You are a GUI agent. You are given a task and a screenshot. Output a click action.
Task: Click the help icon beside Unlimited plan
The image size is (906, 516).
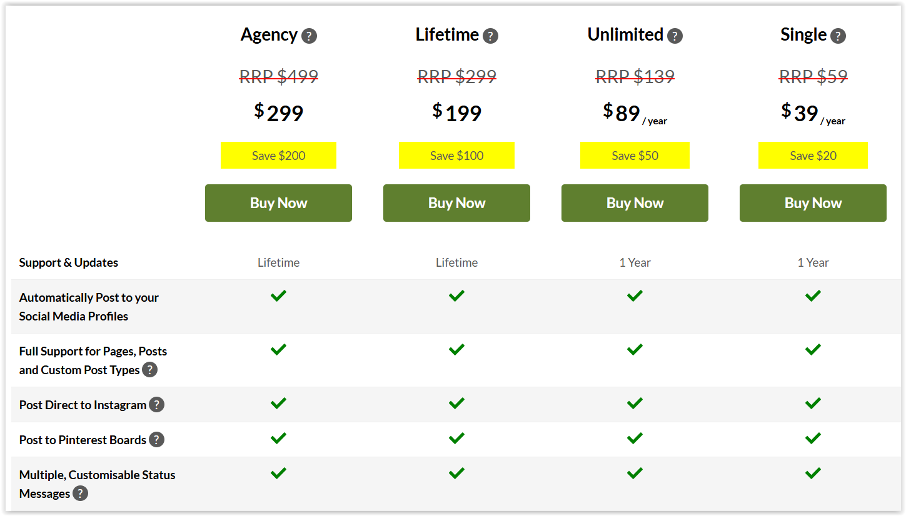click(x=676, y=36)
